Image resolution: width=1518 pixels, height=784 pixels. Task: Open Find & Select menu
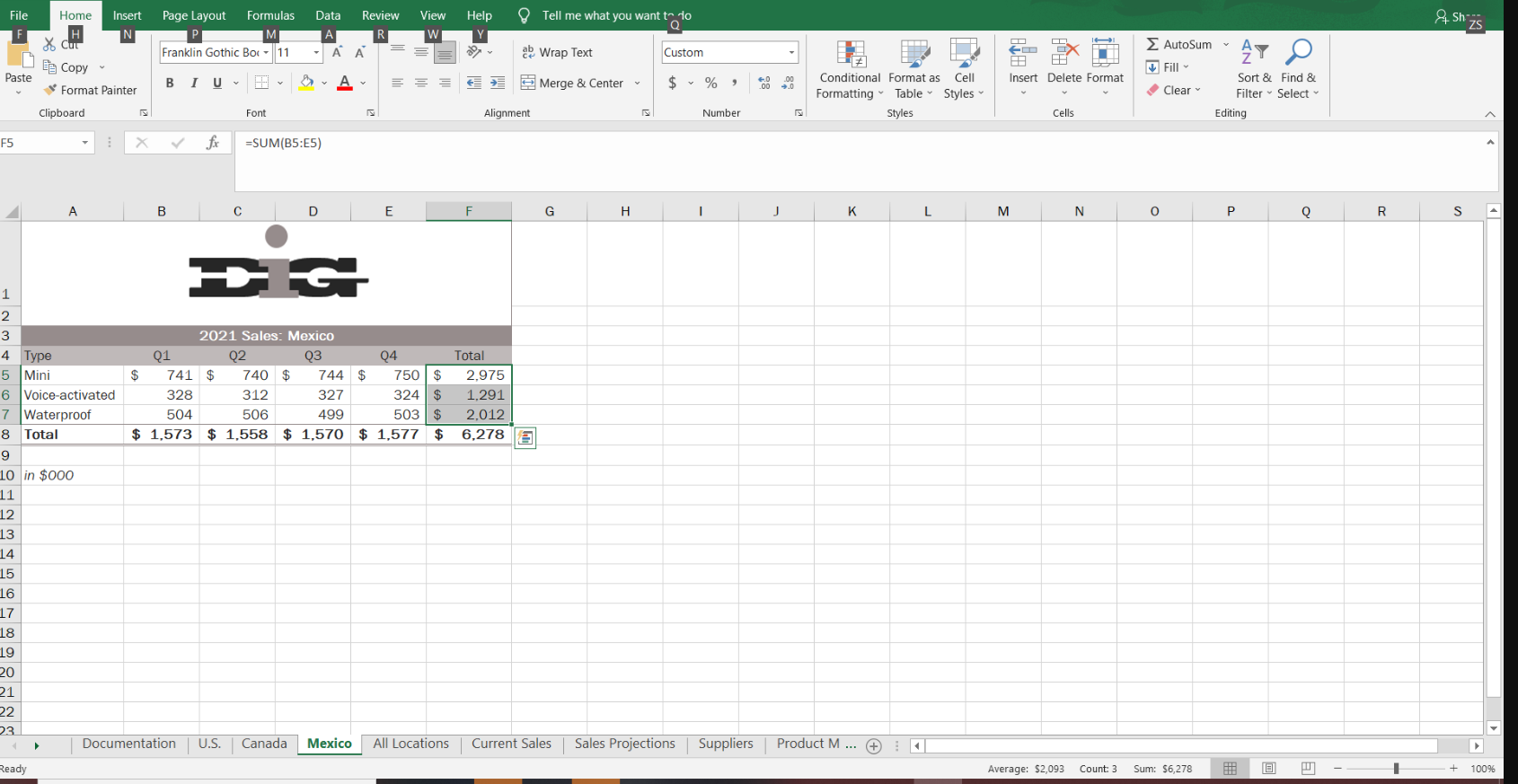click(1298, 70)
